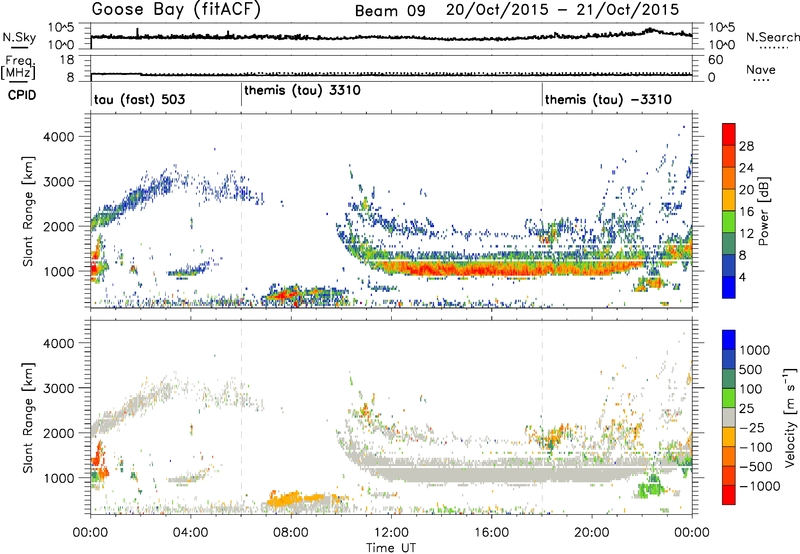Click the '20' tick on Power color bar
This screenshot has width=800, height=554.
click(x=746, y=190)
